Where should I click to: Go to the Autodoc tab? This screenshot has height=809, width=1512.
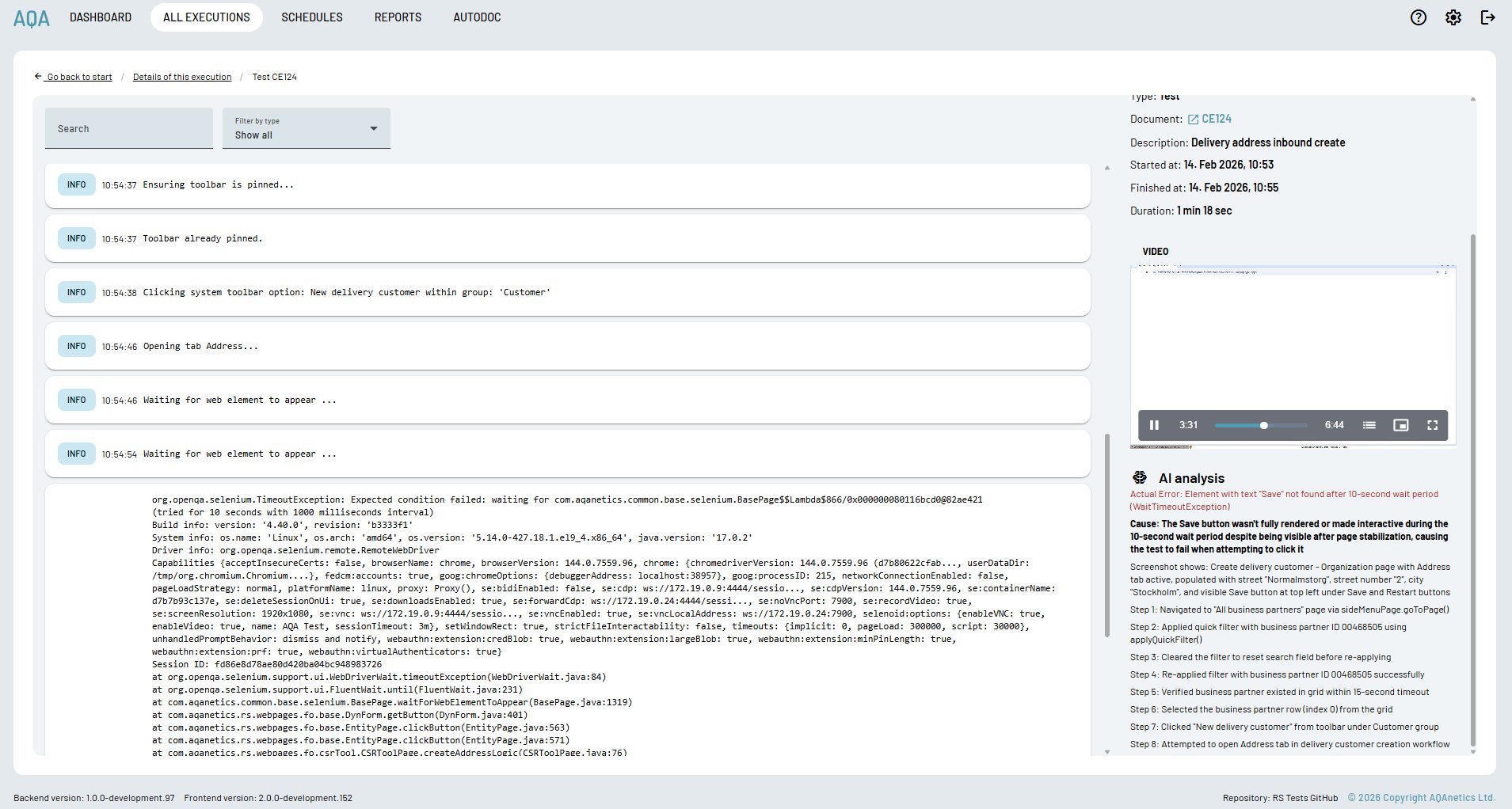tap(477, 17)
